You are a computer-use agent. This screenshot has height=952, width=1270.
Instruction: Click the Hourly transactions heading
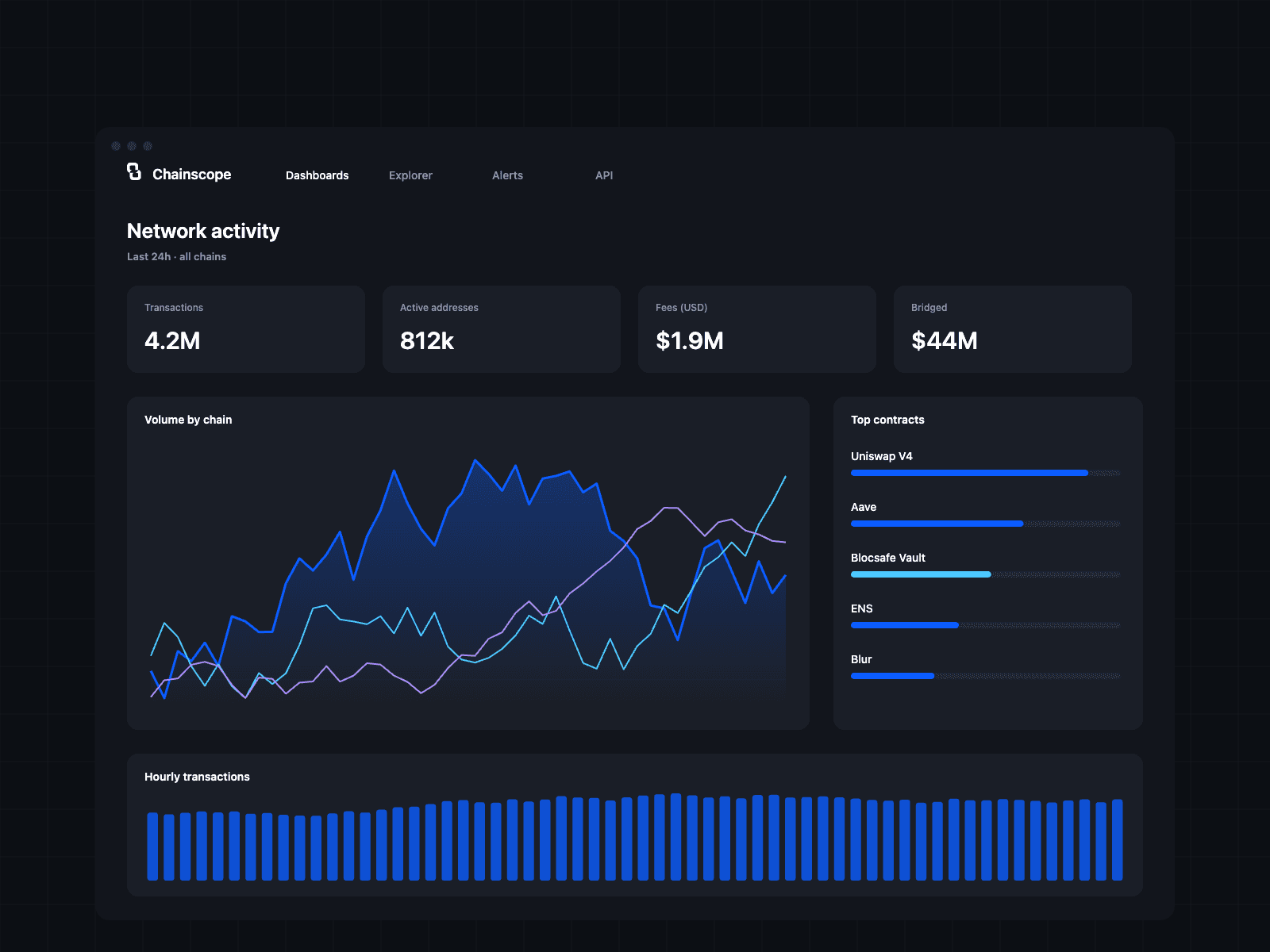pos(197,777)
